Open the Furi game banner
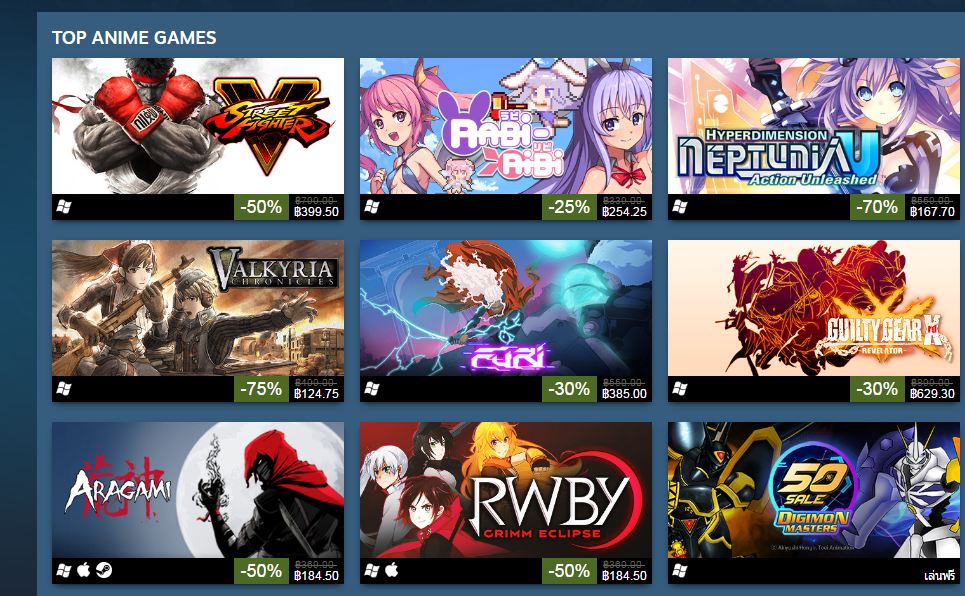 click(506, 308)
